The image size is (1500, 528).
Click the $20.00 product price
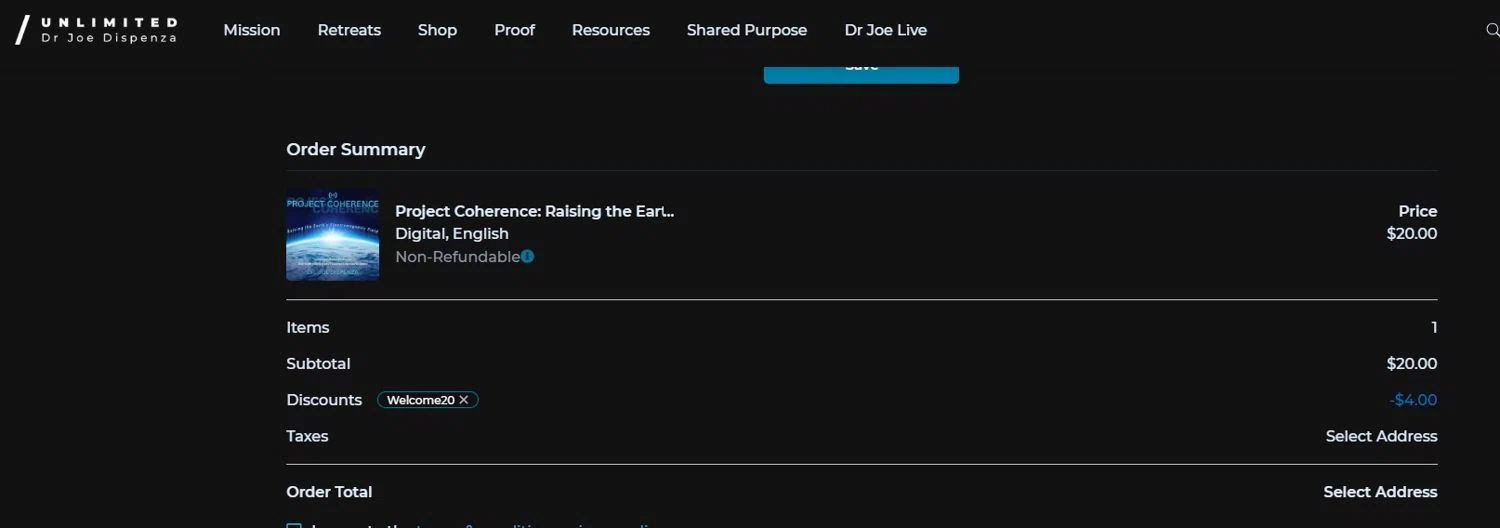click(1412, 234)
